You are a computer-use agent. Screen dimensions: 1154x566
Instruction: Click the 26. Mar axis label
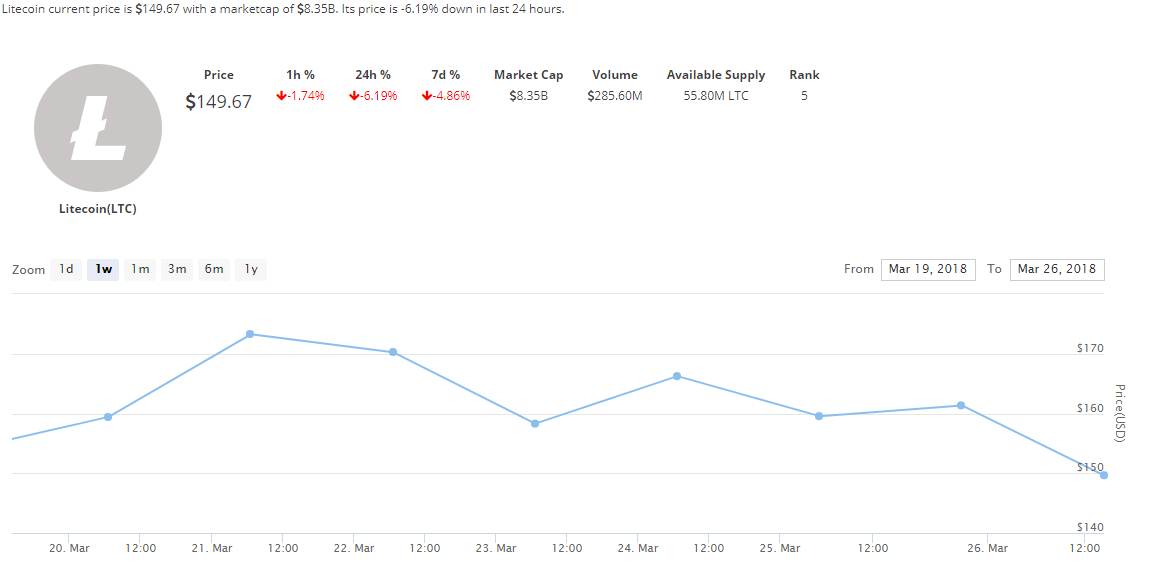tap(987, 548)
